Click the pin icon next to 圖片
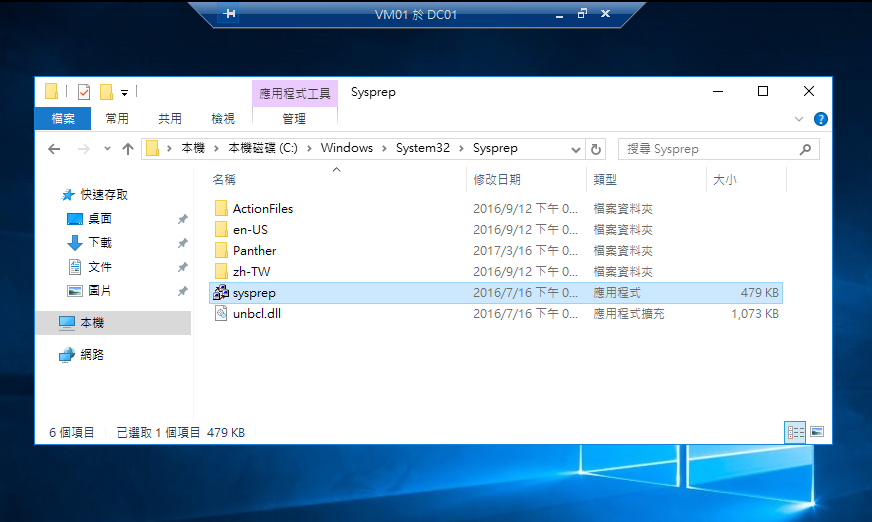872x522 pixels. [x=182, y=291]
